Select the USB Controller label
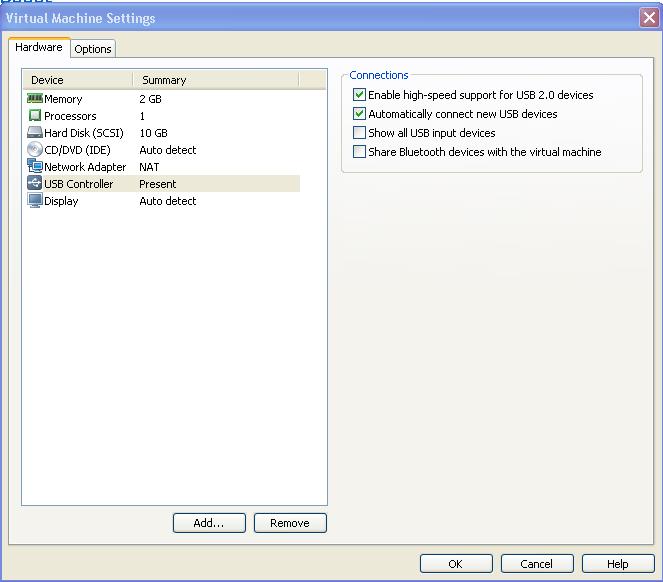Image resolution: width=663 pixels, height=582 pixels. coord(79,184)
